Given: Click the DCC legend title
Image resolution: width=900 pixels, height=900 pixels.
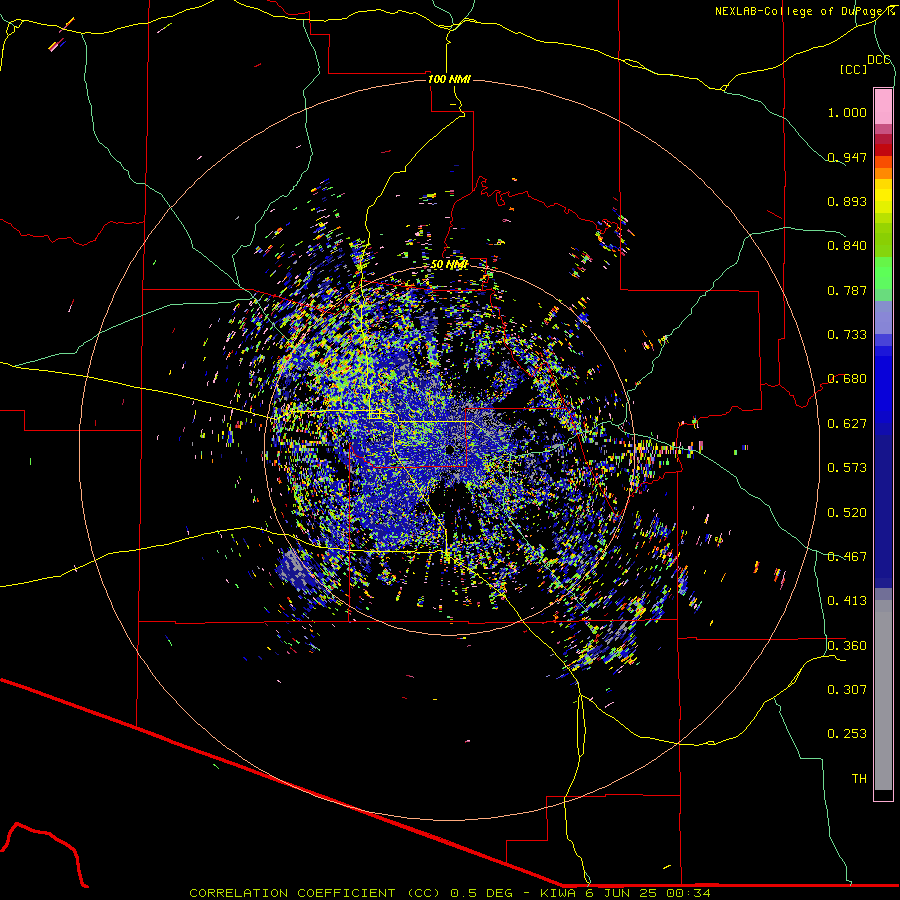Looking at the screenshot, I should coord(879,60).
